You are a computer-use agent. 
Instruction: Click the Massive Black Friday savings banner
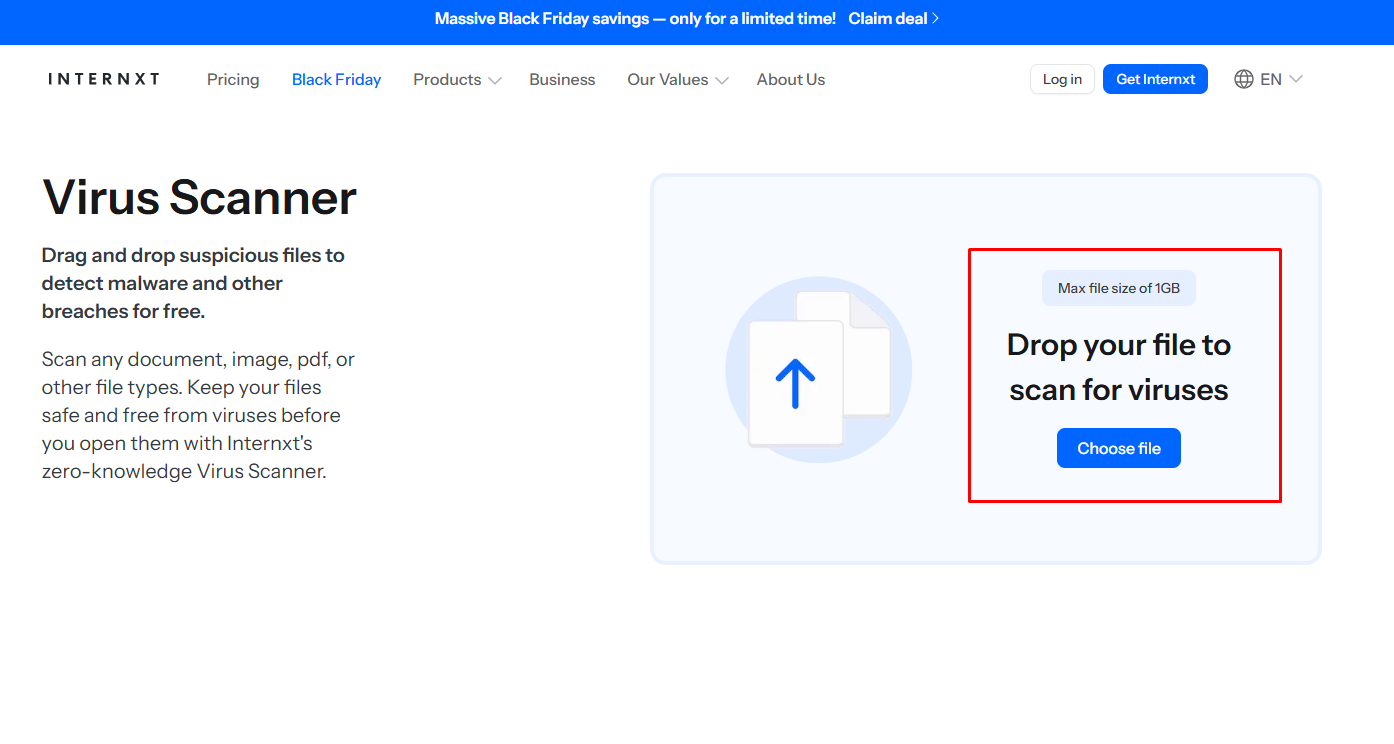[x=634, y=17]
